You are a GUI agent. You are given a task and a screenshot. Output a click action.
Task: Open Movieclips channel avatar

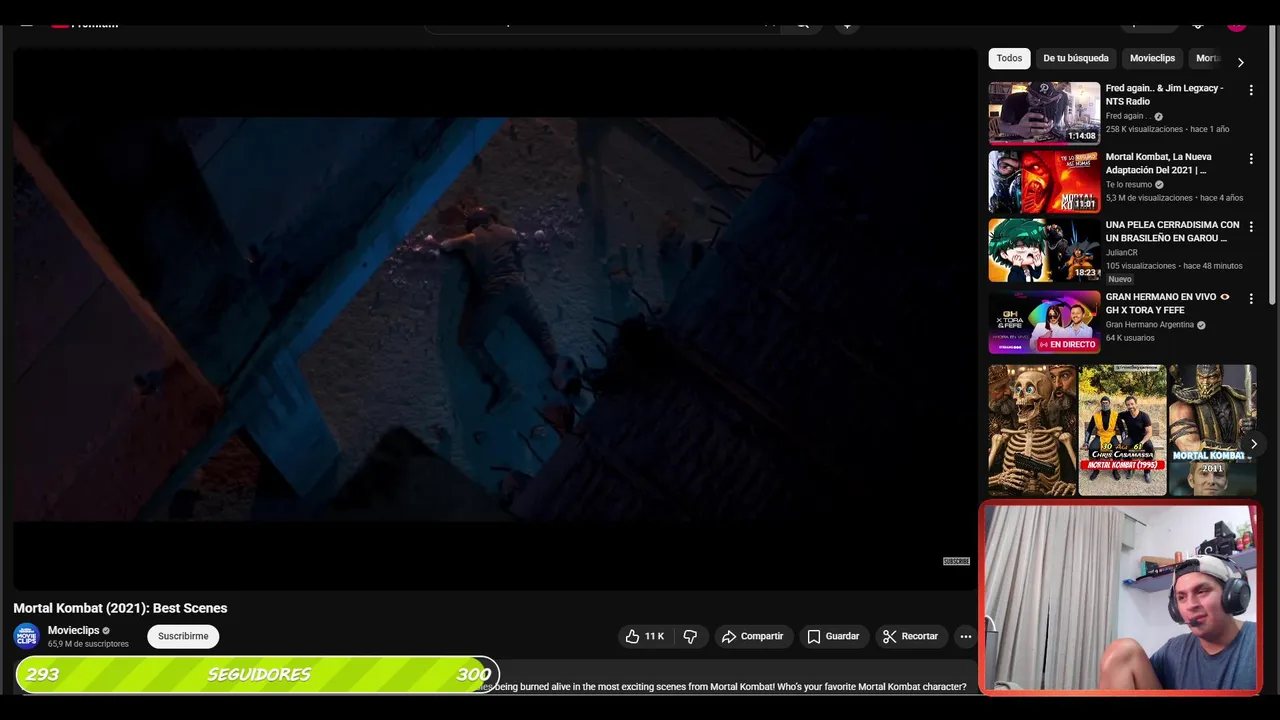pyautogui.click(x=26, y=636)
